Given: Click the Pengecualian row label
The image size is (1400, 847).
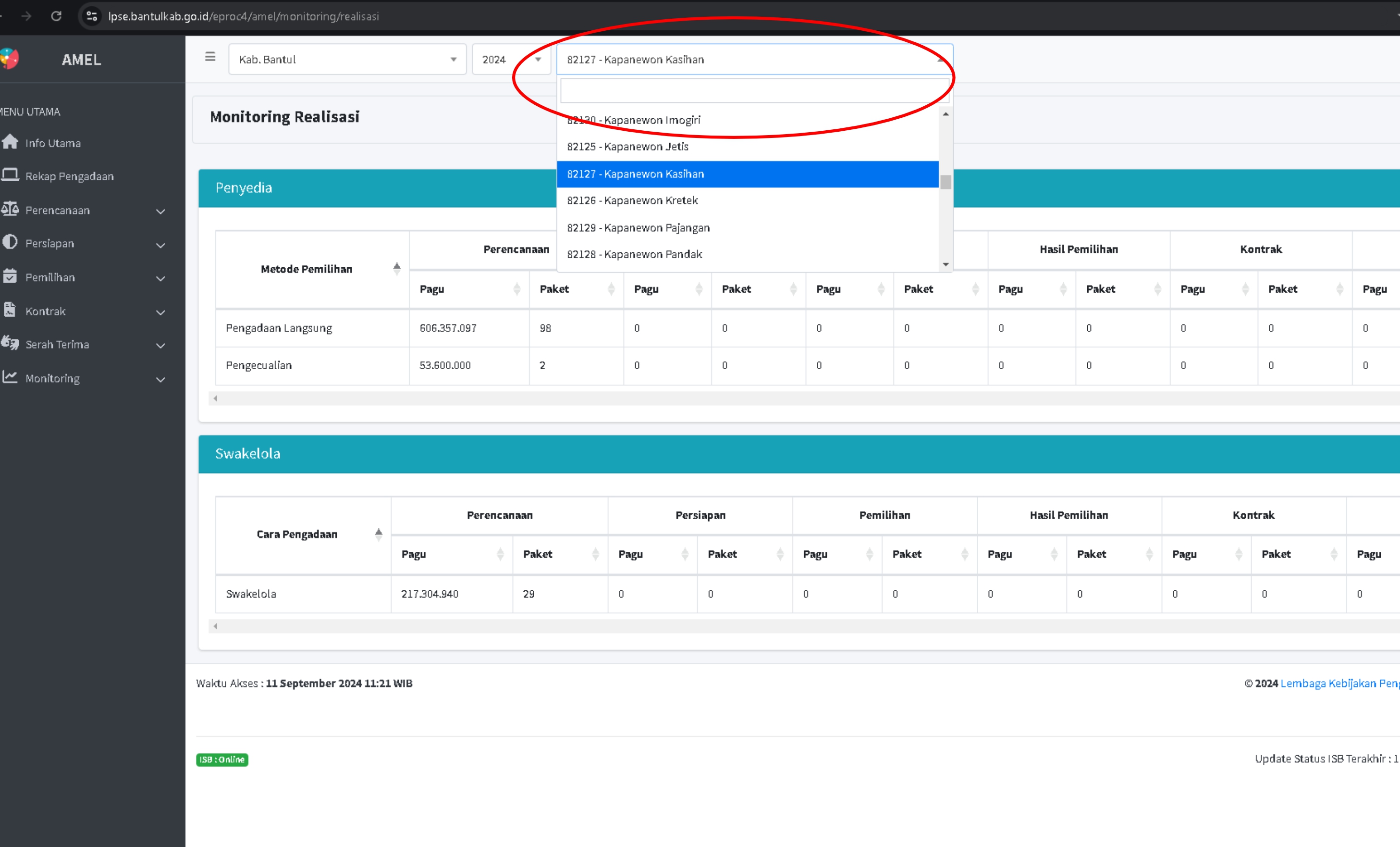Looking at the screenshot, I should (258, 365).
